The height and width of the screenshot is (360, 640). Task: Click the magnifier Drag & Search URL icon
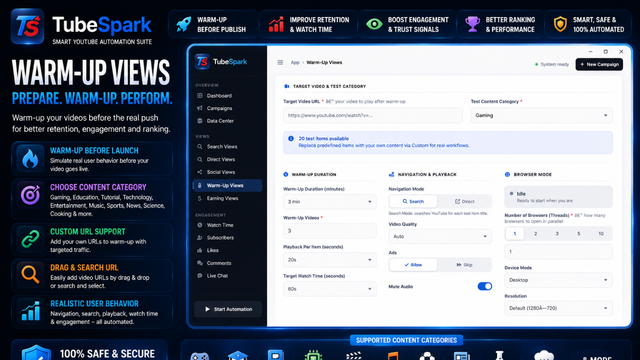(30, 275)
